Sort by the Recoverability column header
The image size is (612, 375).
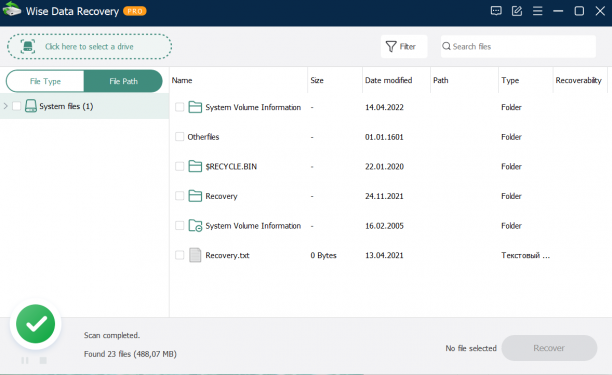[580, 80]
